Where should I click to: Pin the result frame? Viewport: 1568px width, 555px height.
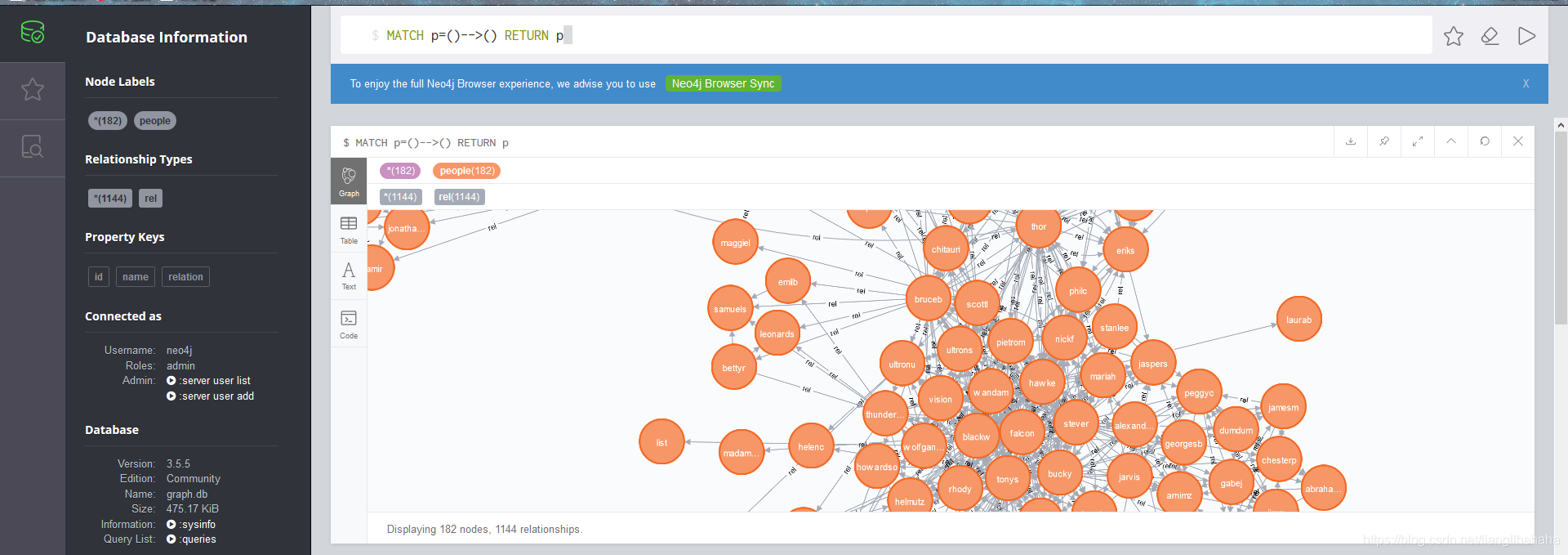1384,141
